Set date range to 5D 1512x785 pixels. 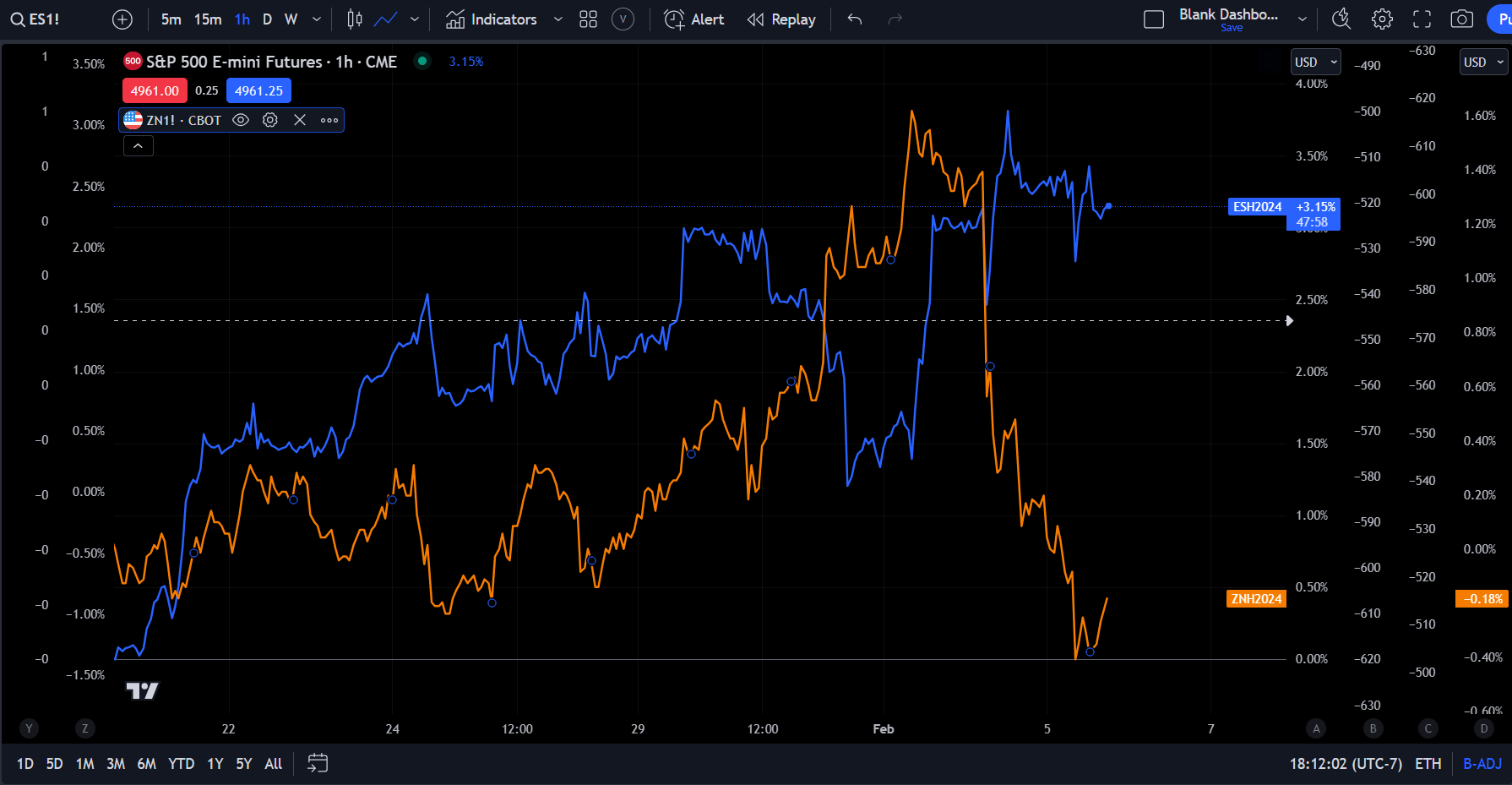54,764
